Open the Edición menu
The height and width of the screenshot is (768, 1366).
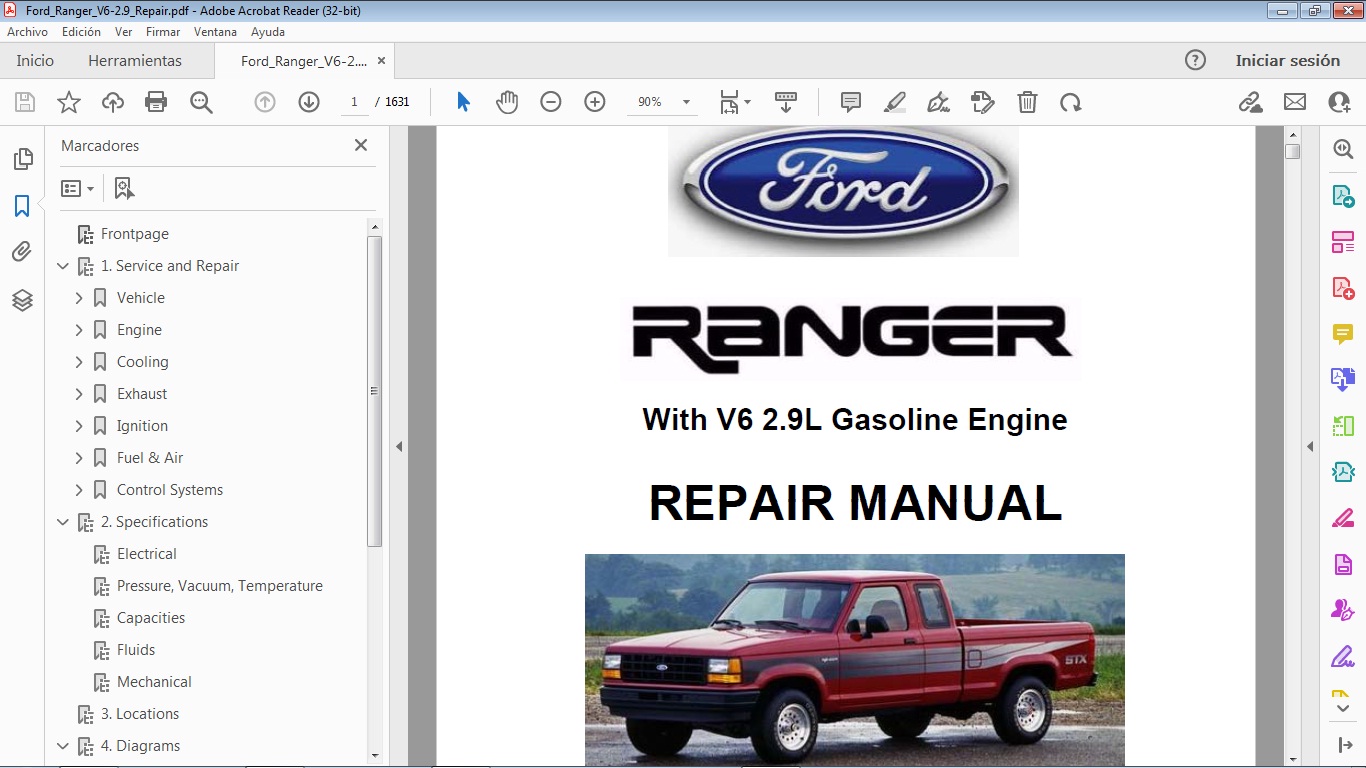point(81,32)
